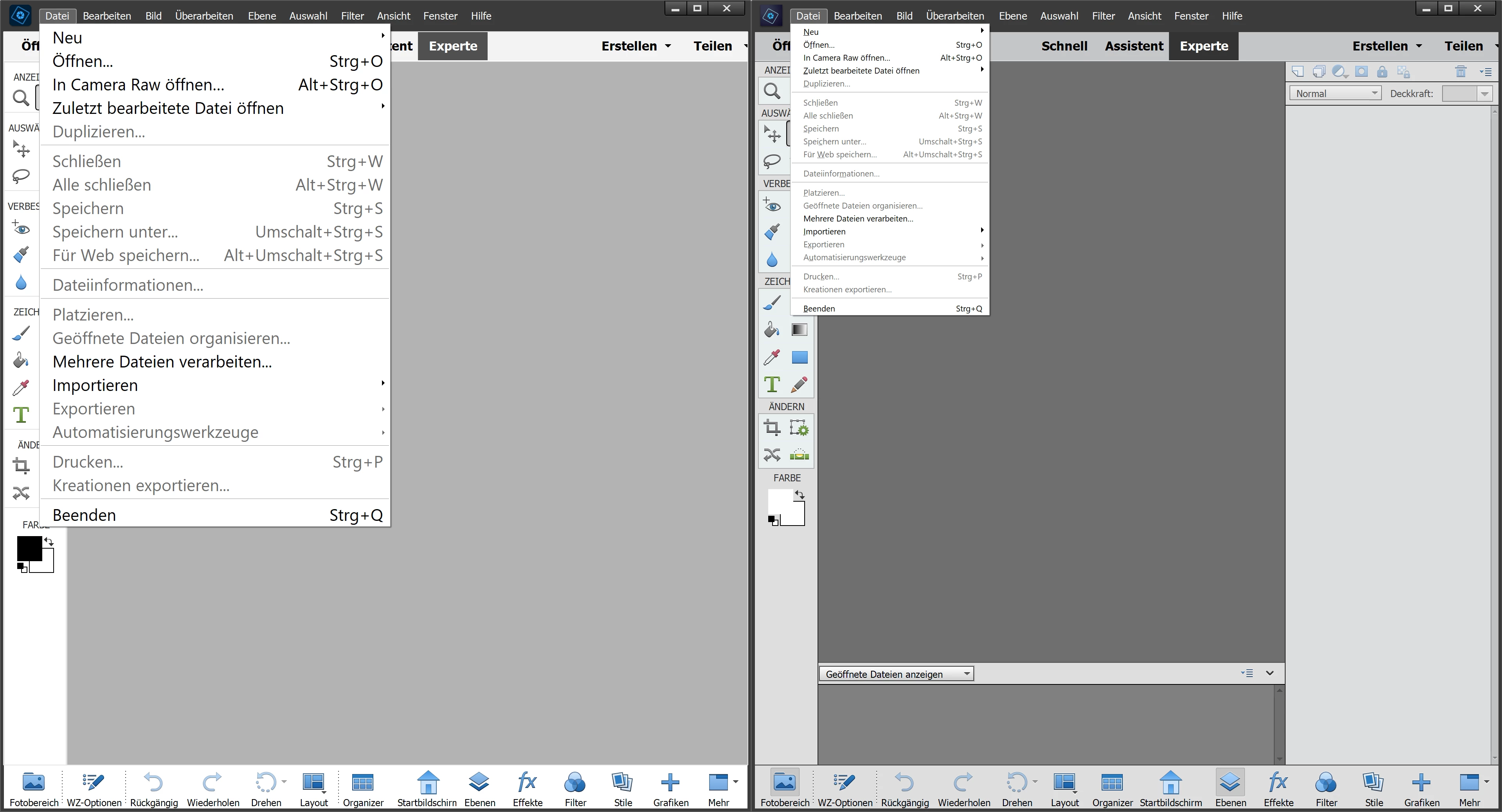Screen dimensions: 1502x812
Task: Click the trash icon in layers panel
Action: [1461, 72]
